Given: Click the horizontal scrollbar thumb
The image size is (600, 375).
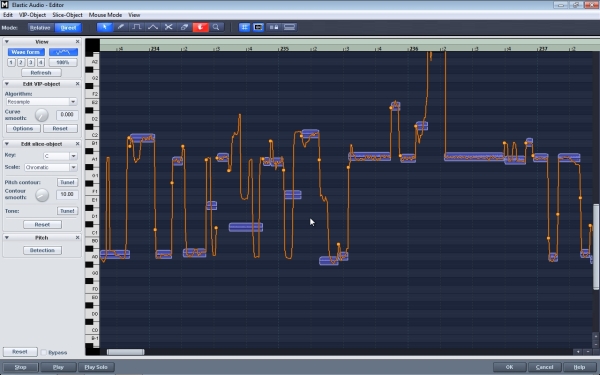Looking at the screenshot, I should pyautogui.click(x=126, y=352).
